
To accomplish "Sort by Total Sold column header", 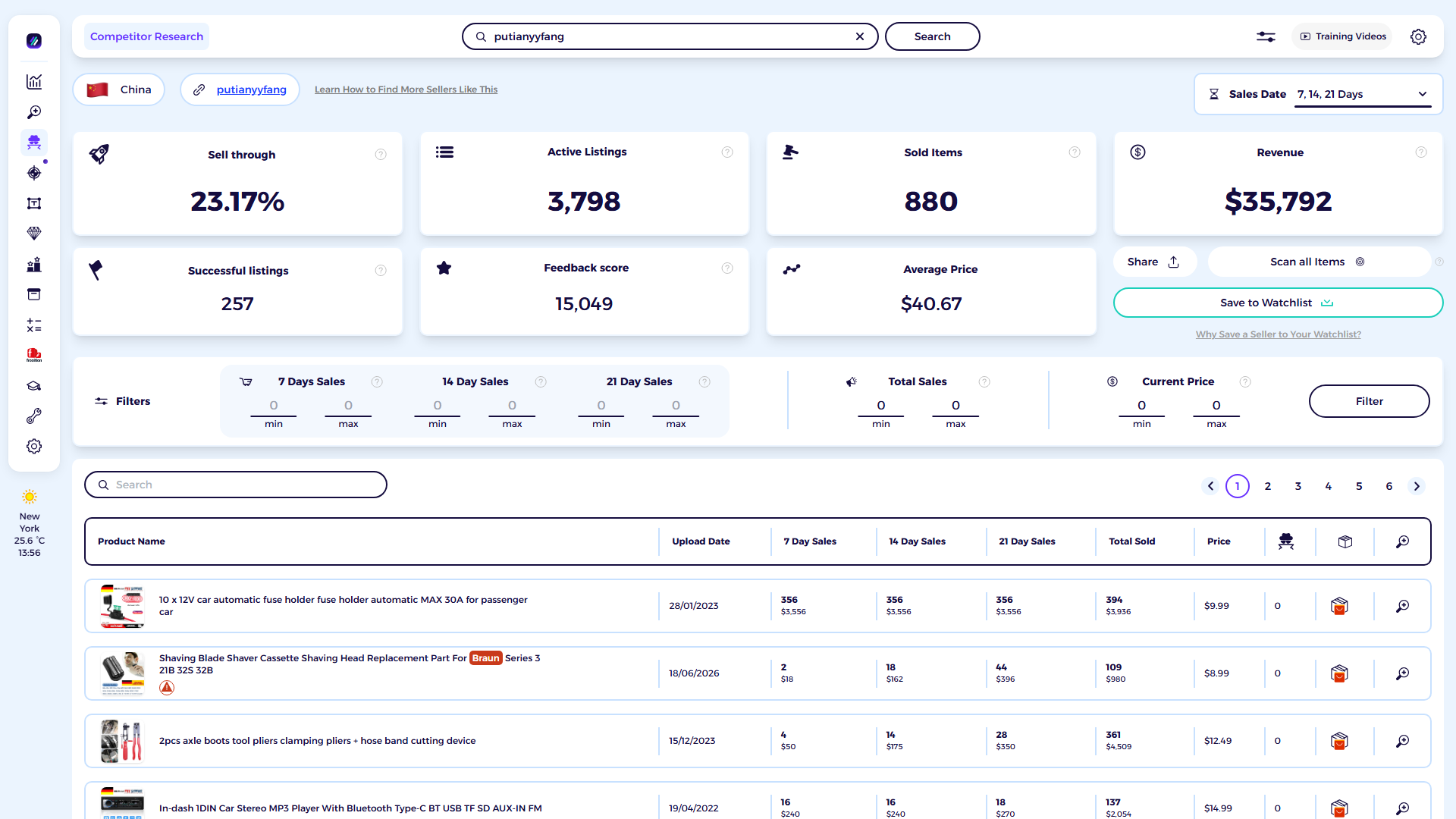I will tap(1131, 541).
